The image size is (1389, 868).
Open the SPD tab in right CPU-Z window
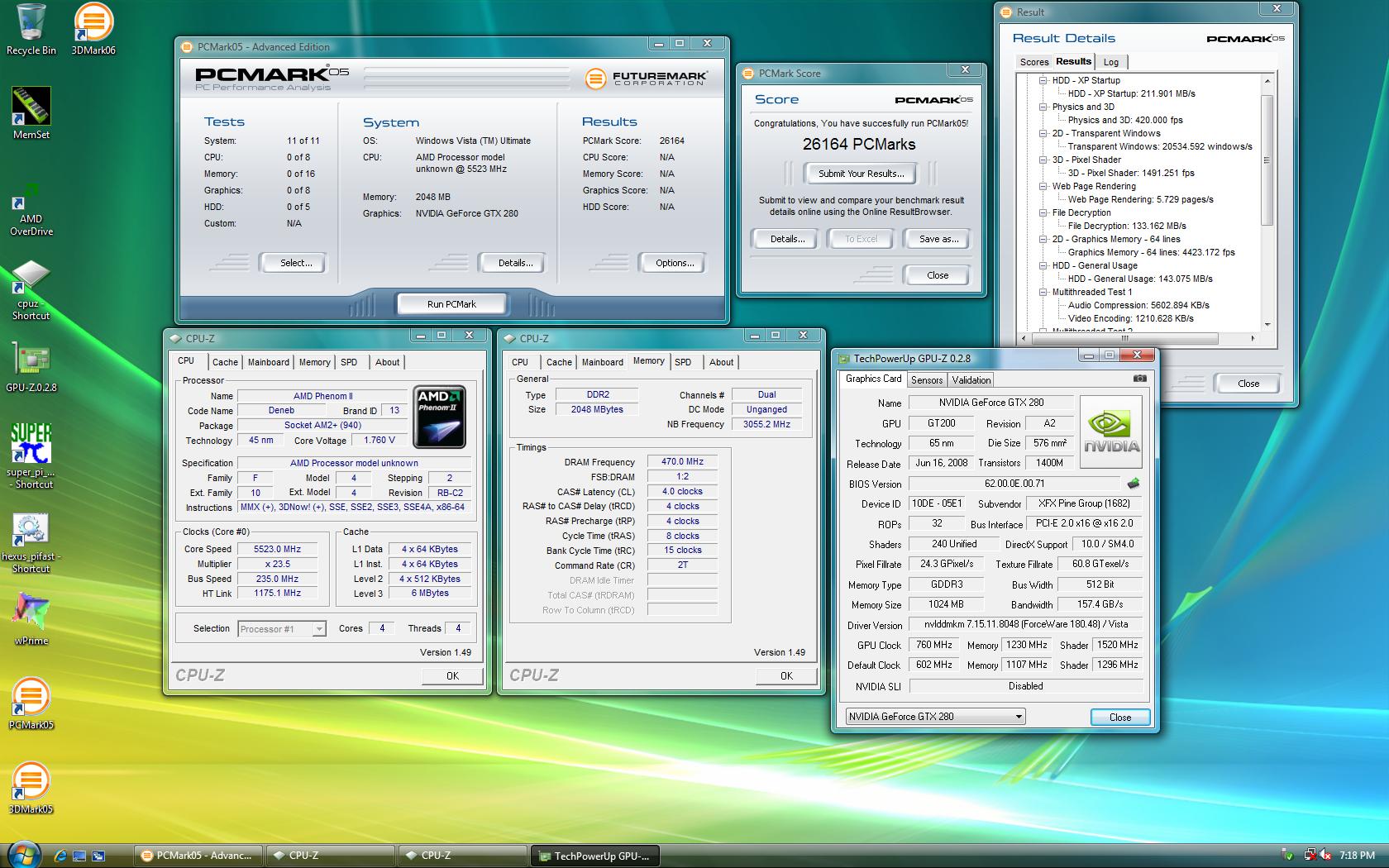(x=683, y=362)
